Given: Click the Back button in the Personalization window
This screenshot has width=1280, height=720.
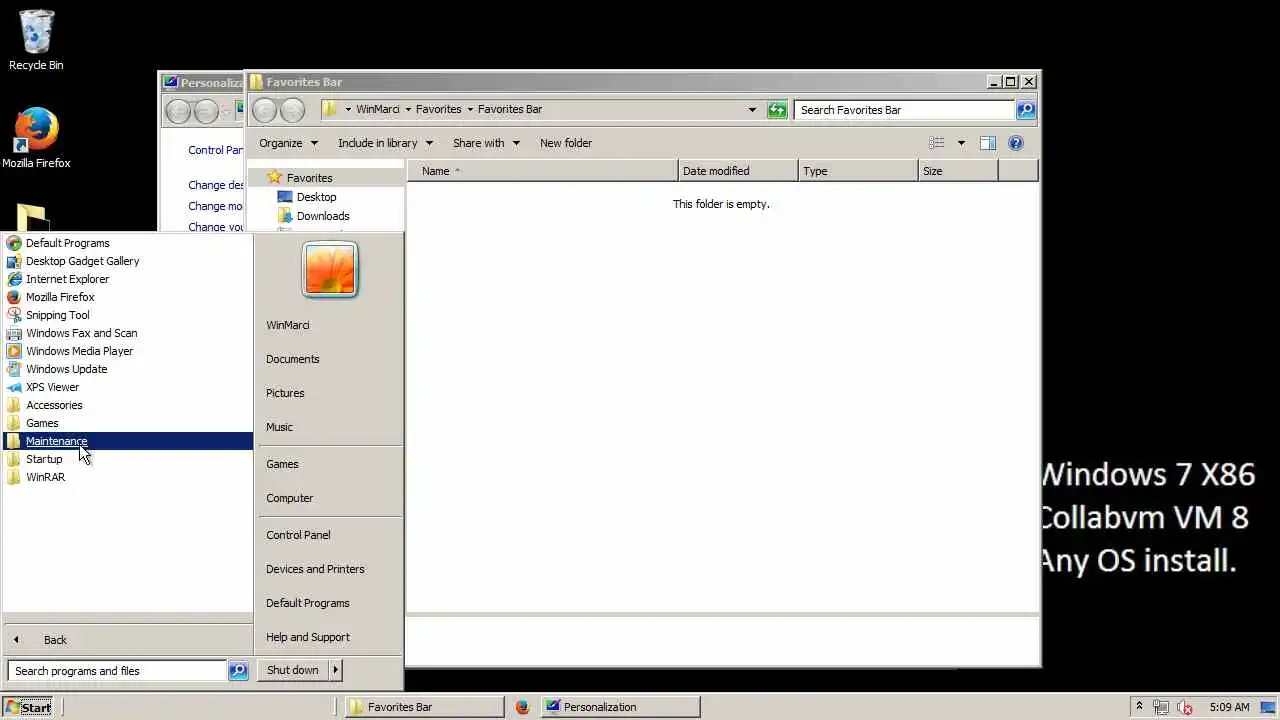Looking at the screenshot, I should pos(177,111).
